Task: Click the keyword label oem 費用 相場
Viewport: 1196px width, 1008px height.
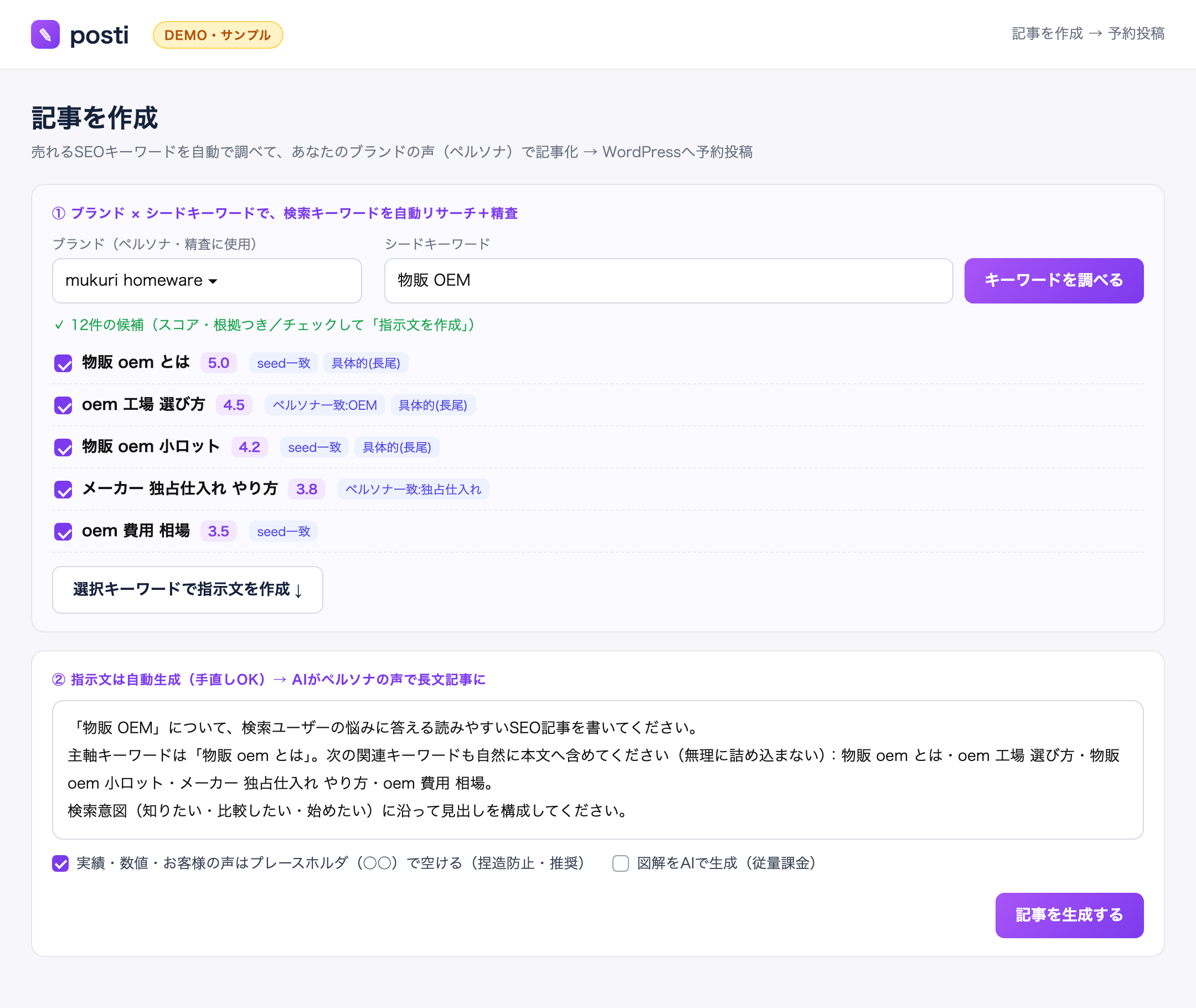Action: click(135, 531)
